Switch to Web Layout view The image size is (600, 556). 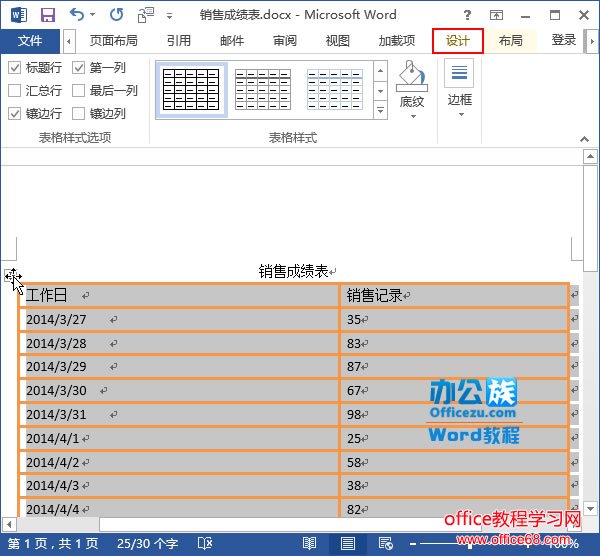click(385, 543)
